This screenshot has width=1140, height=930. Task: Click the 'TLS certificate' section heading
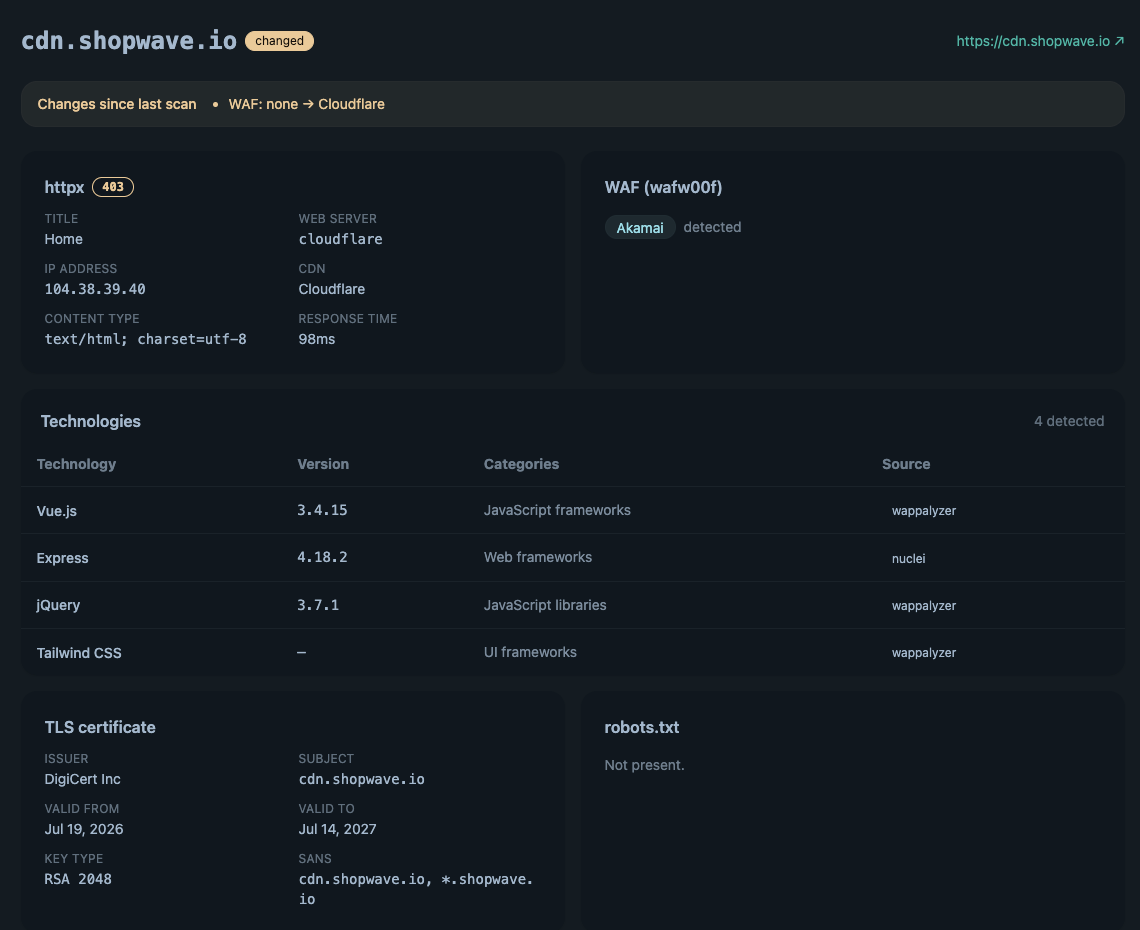tap(100, 728)
